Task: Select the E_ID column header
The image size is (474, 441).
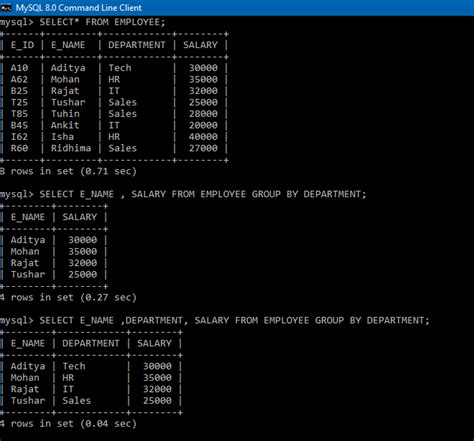Action: coord(22,45)
